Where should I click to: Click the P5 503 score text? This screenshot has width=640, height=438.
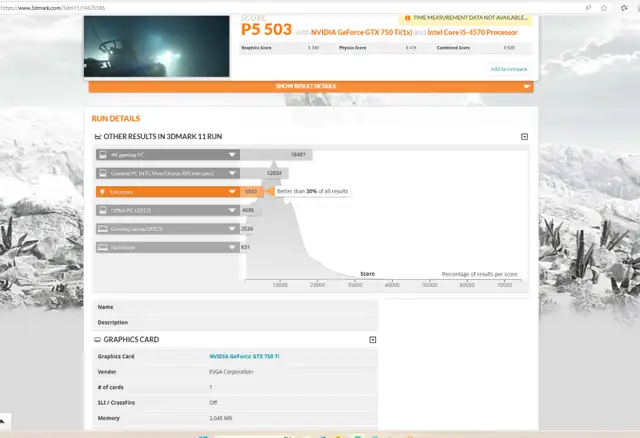[266, 29]
